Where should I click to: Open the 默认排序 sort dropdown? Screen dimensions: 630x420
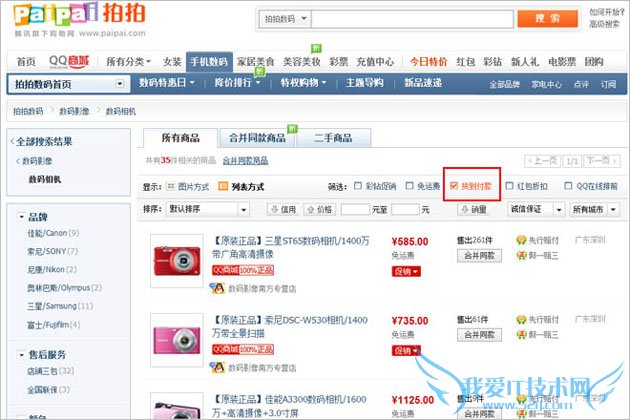click(208, 209)
